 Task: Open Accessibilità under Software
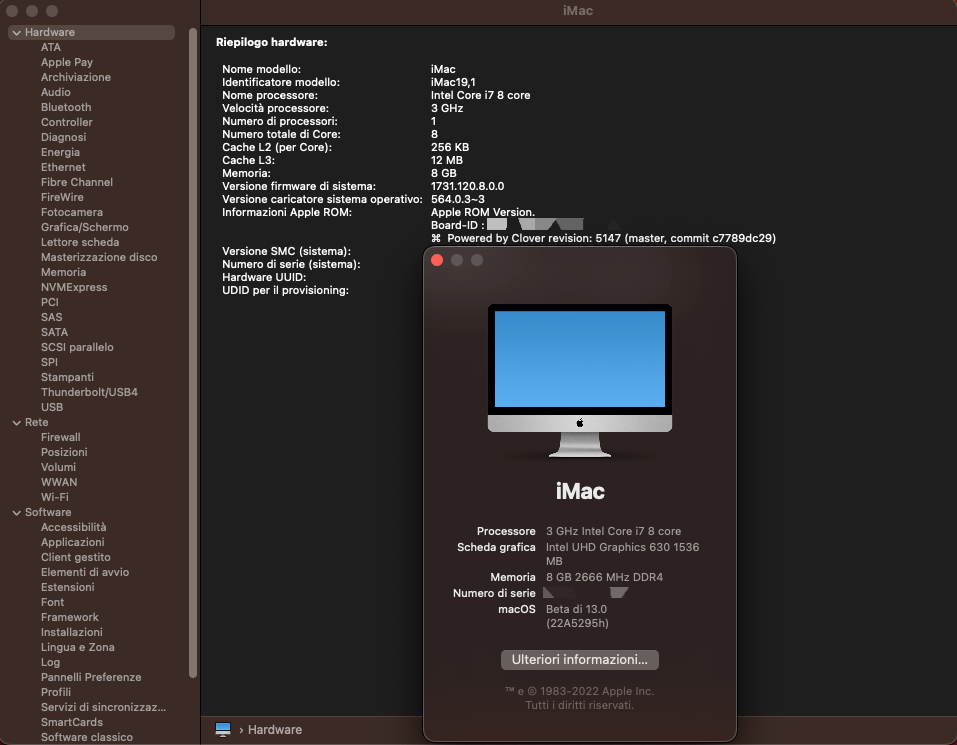pos(73,527)
